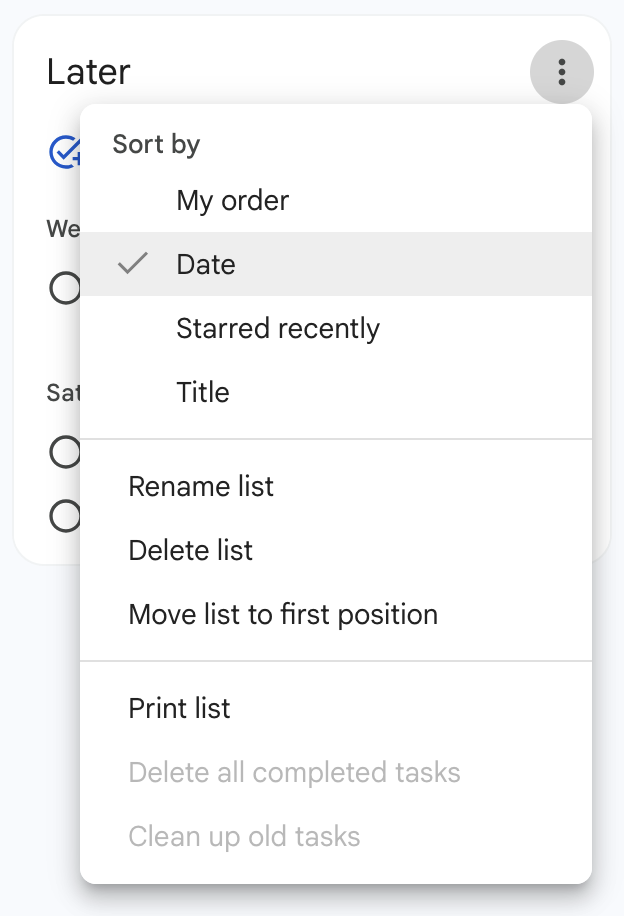The height and width of the screenshot is (916, 624).
Task: Open the three-dot options menu for Later list
Action: click(561, 72)
